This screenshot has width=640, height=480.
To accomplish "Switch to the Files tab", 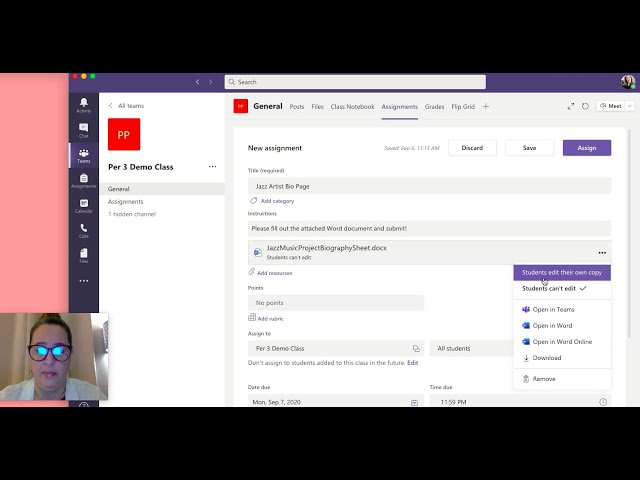I will pyautogui.click(x=317, y=107).
